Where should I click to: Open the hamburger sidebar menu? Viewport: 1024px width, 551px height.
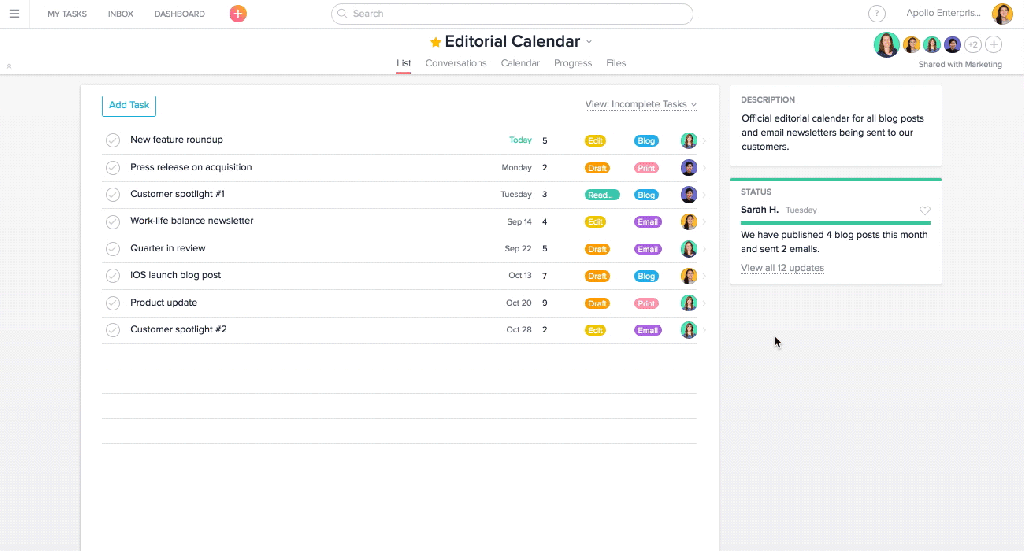[x=14, y=14]
